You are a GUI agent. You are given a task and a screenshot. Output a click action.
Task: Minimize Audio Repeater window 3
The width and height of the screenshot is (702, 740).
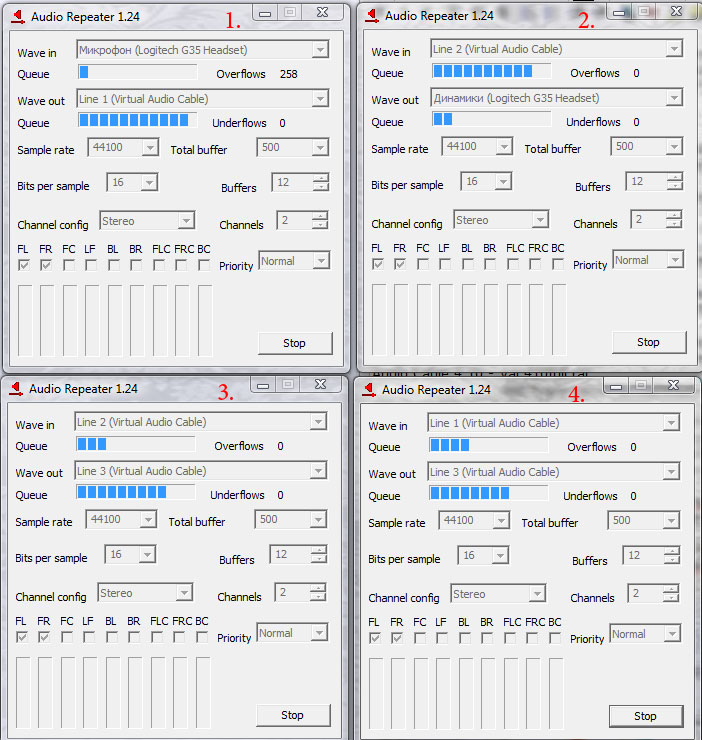pos(263,384)
